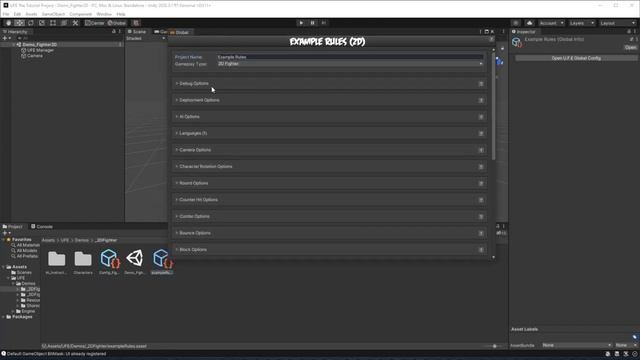Toggle the Inspector panel lock icon
The width and height of the screenshot is (640, 360).
point(629,31)
